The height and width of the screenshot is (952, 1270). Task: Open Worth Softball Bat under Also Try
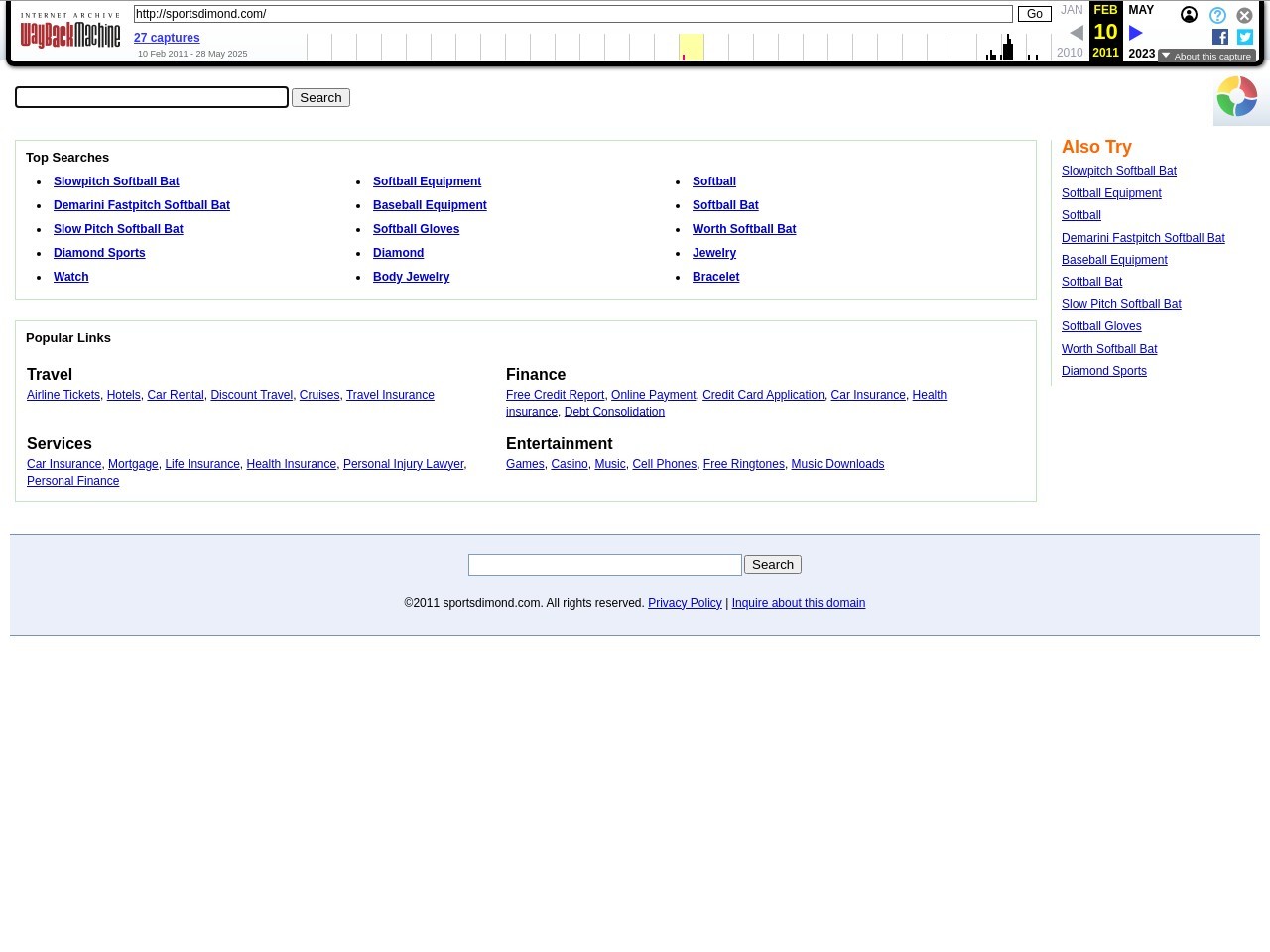[1109, 349]
